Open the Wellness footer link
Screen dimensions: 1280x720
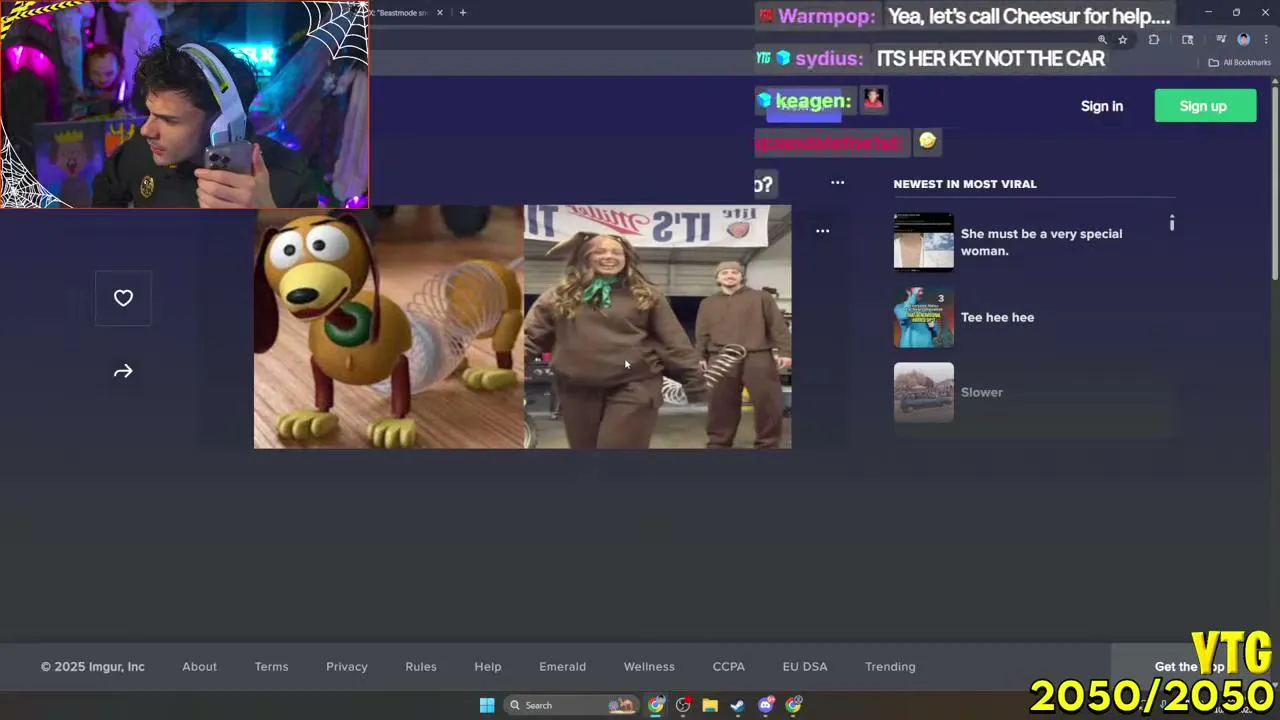point(649,667)
